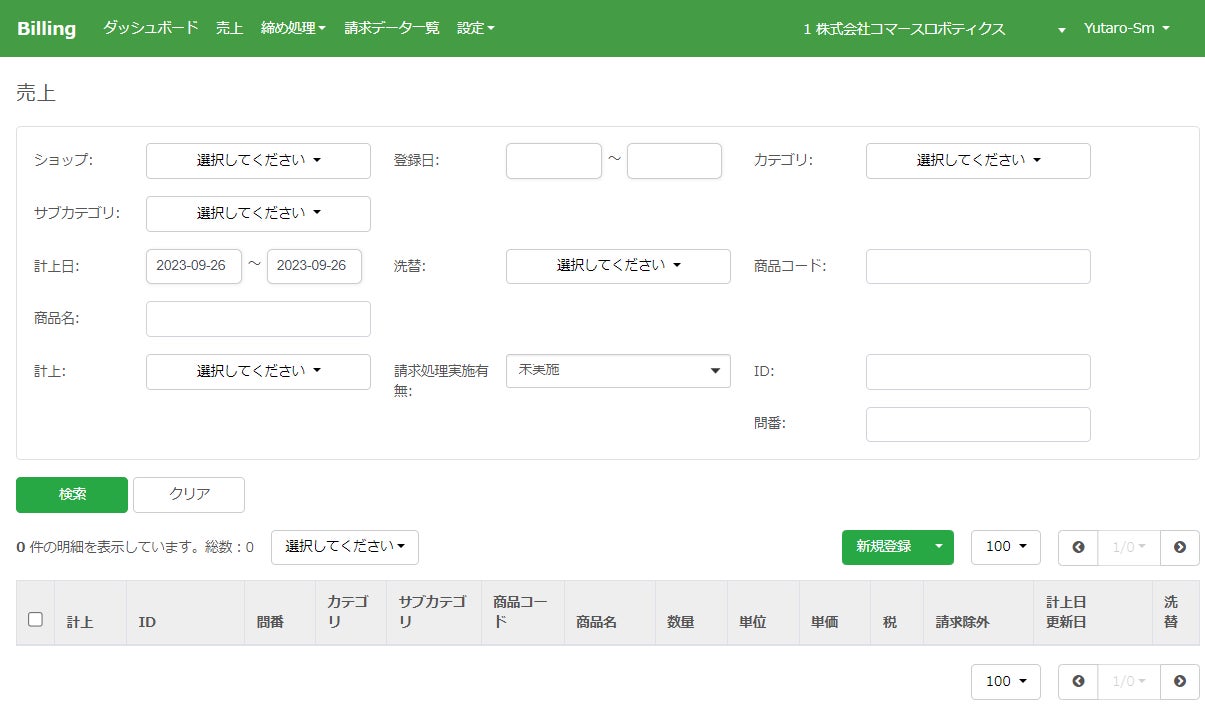Image resolution: width=1205 pixels, height=721 pixels.
Task: Open the ダッシュボード menu item
Action: point(150,28)
